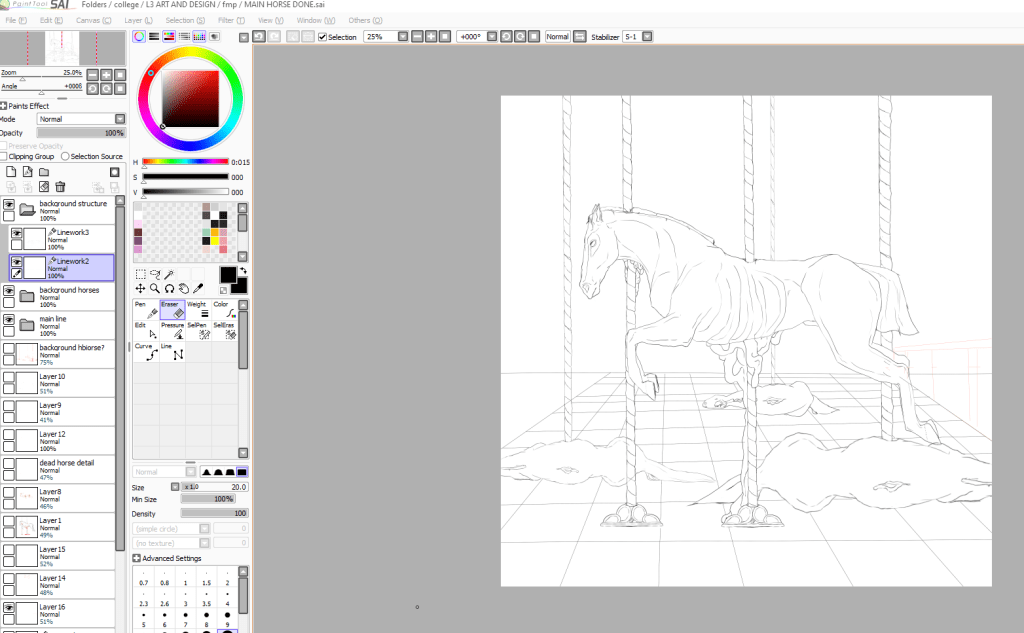The width and height of the screenshot is (1024, 633).
Task: Select the eyedropper color picker tool
Action: 198,289
